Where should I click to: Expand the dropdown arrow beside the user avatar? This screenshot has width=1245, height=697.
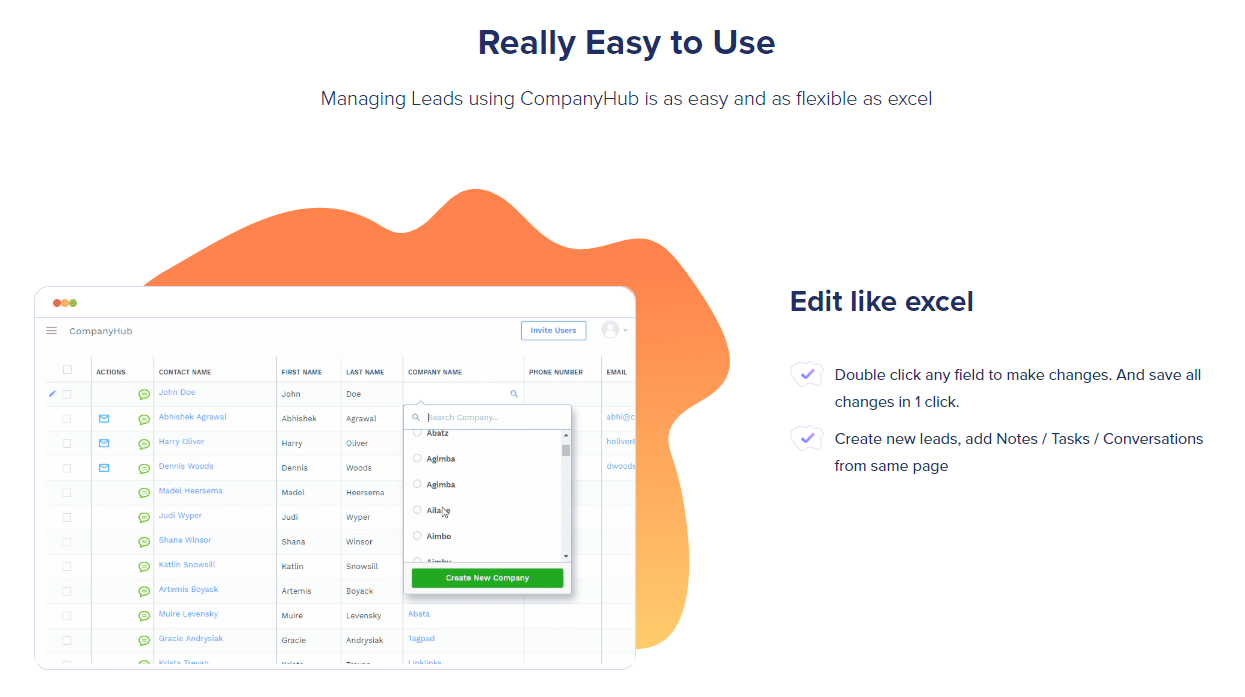click(626, 331)
